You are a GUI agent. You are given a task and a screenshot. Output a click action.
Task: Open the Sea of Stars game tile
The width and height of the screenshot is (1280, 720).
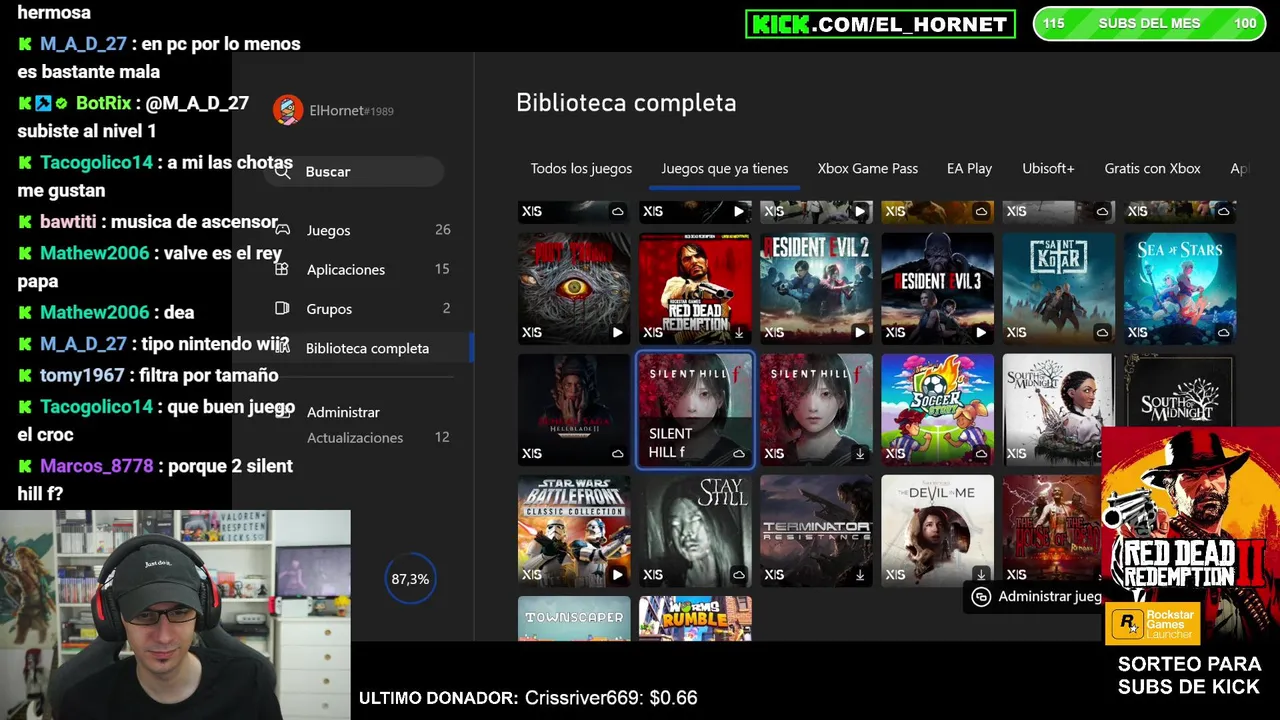pos(1180,289)
